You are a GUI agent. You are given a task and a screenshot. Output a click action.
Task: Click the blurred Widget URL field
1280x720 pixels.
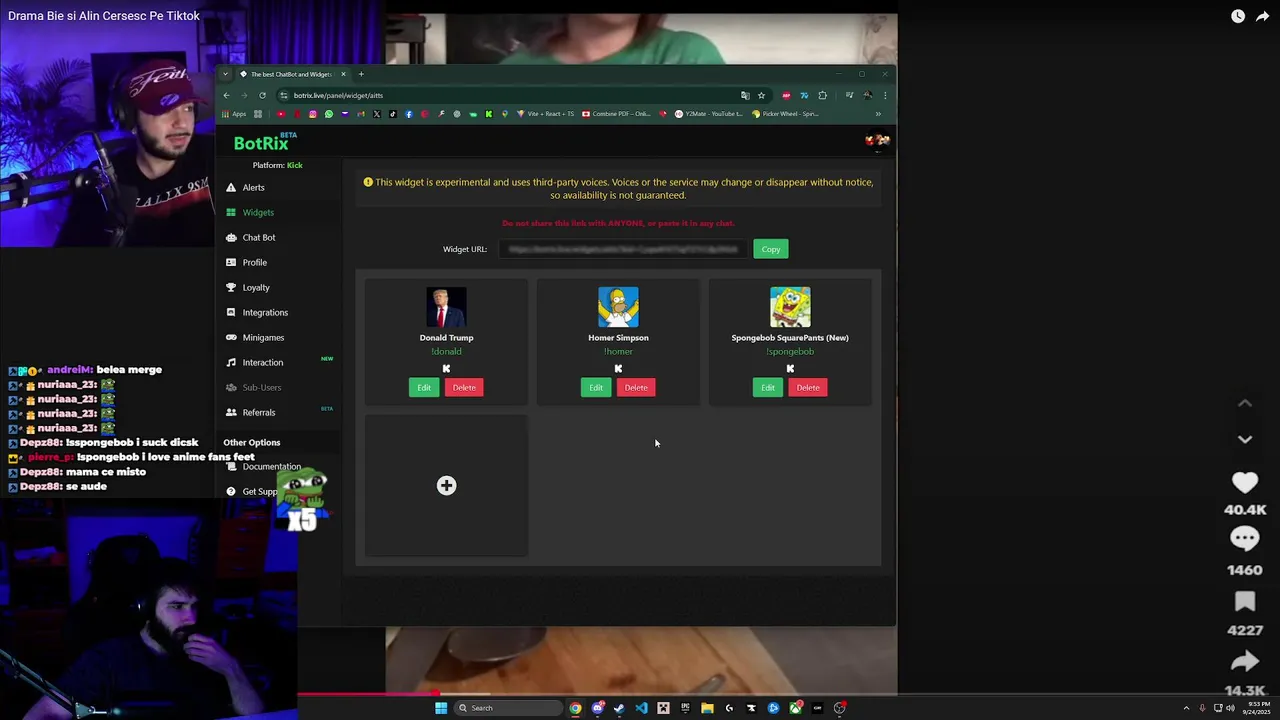623,249
